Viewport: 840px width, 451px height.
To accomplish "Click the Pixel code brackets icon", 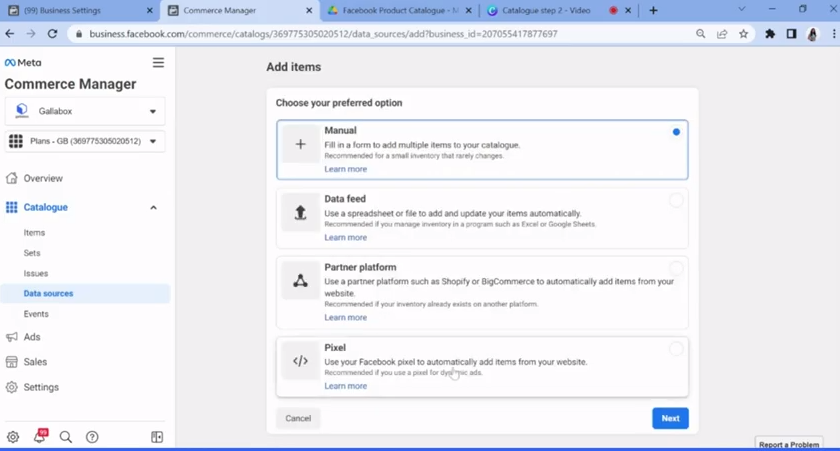I will pos(301,361).
